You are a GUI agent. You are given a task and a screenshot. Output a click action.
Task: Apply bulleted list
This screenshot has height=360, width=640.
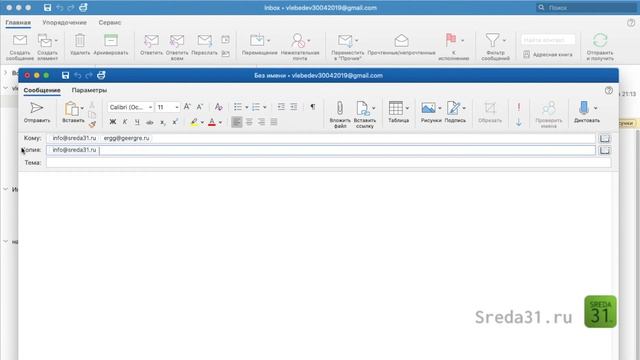[238, 107]
